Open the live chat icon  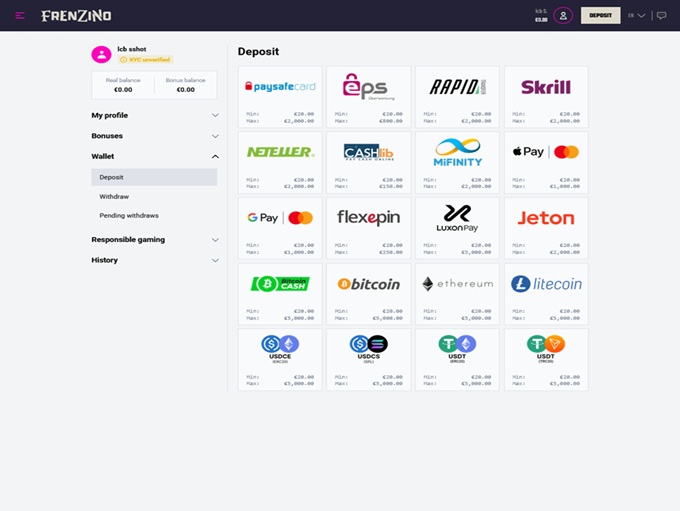(661, 15)
